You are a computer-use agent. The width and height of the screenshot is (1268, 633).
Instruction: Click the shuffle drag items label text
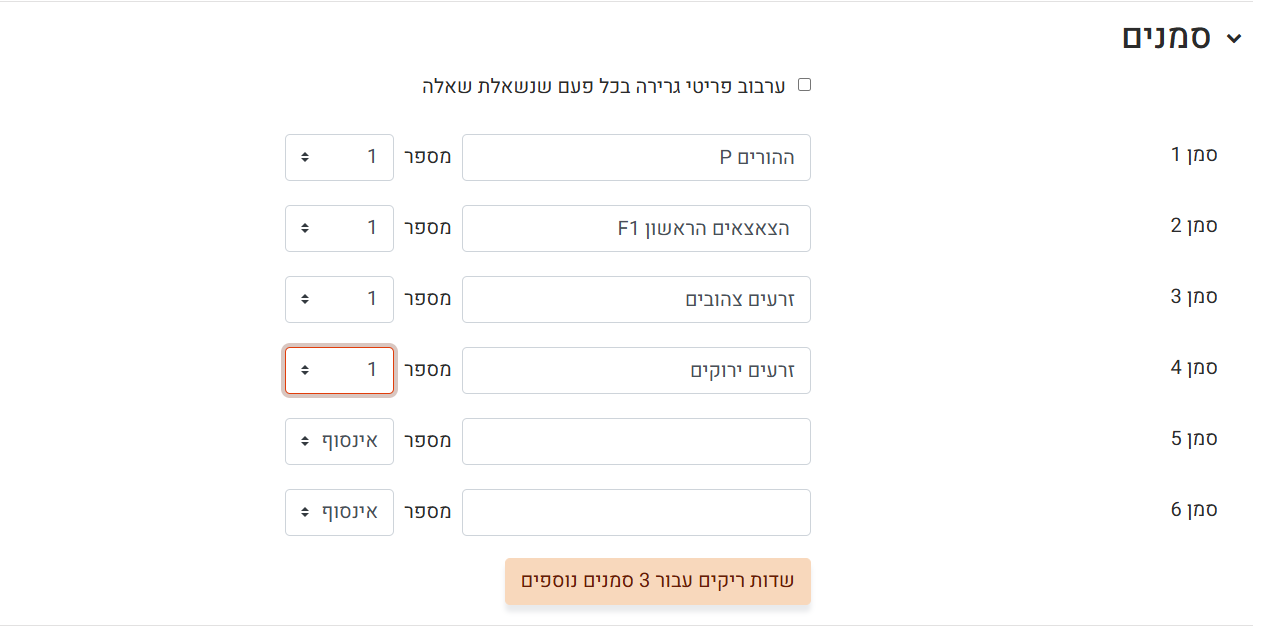coord(603,86)
